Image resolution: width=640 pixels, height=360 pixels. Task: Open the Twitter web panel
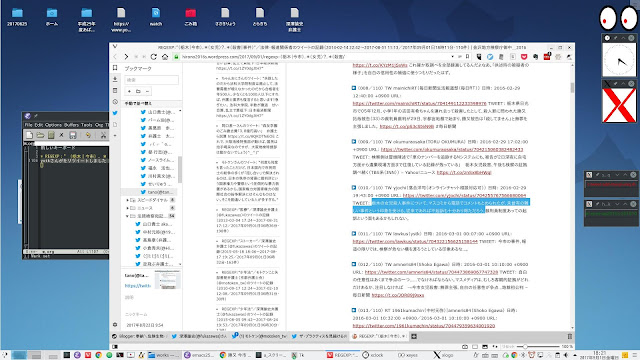tap(115, 113)
